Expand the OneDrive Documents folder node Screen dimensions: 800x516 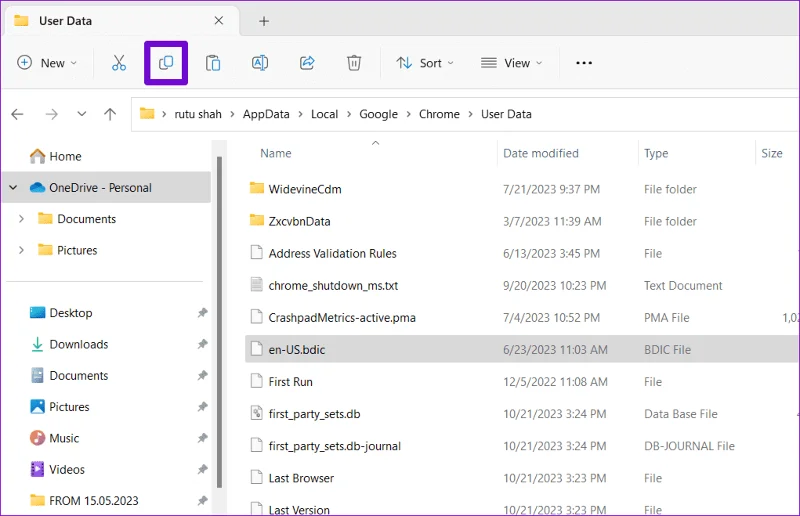pos(21,219)
